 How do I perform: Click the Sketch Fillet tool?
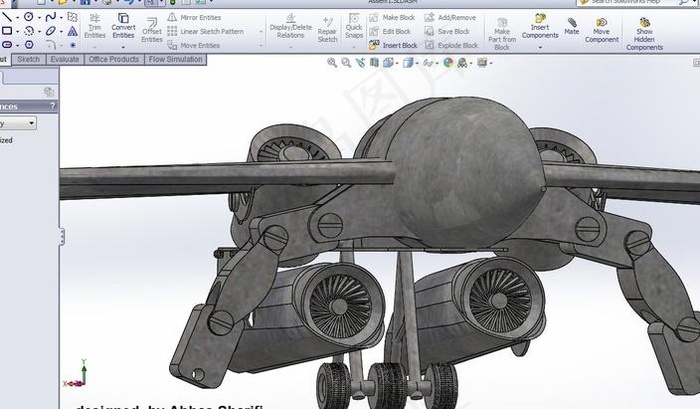coord(50,45)
